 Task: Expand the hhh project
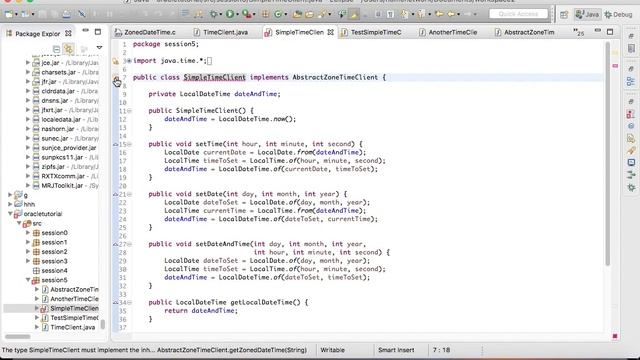click(x=10, y=204)
